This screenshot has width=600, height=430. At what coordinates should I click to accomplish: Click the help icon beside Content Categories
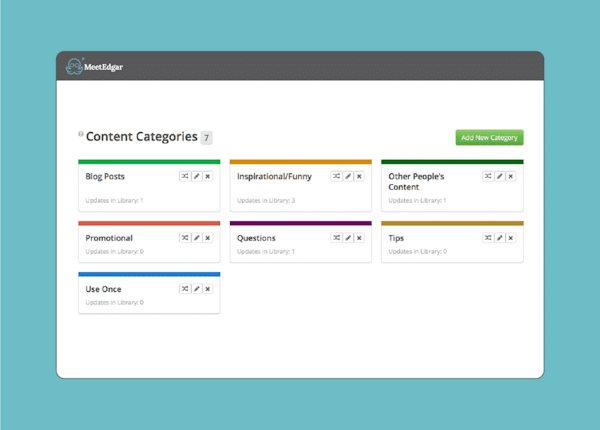81,134
